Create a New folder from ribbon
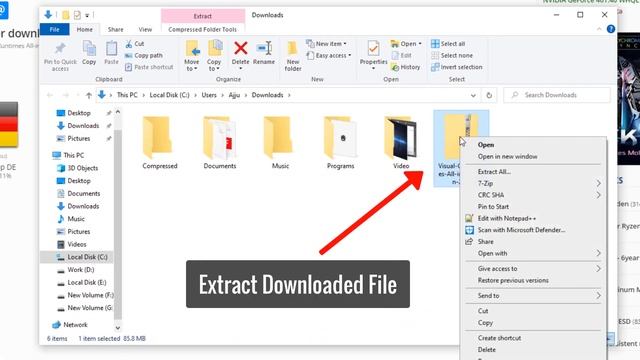Viewport: 640px width, 360px height. point(293,56)
